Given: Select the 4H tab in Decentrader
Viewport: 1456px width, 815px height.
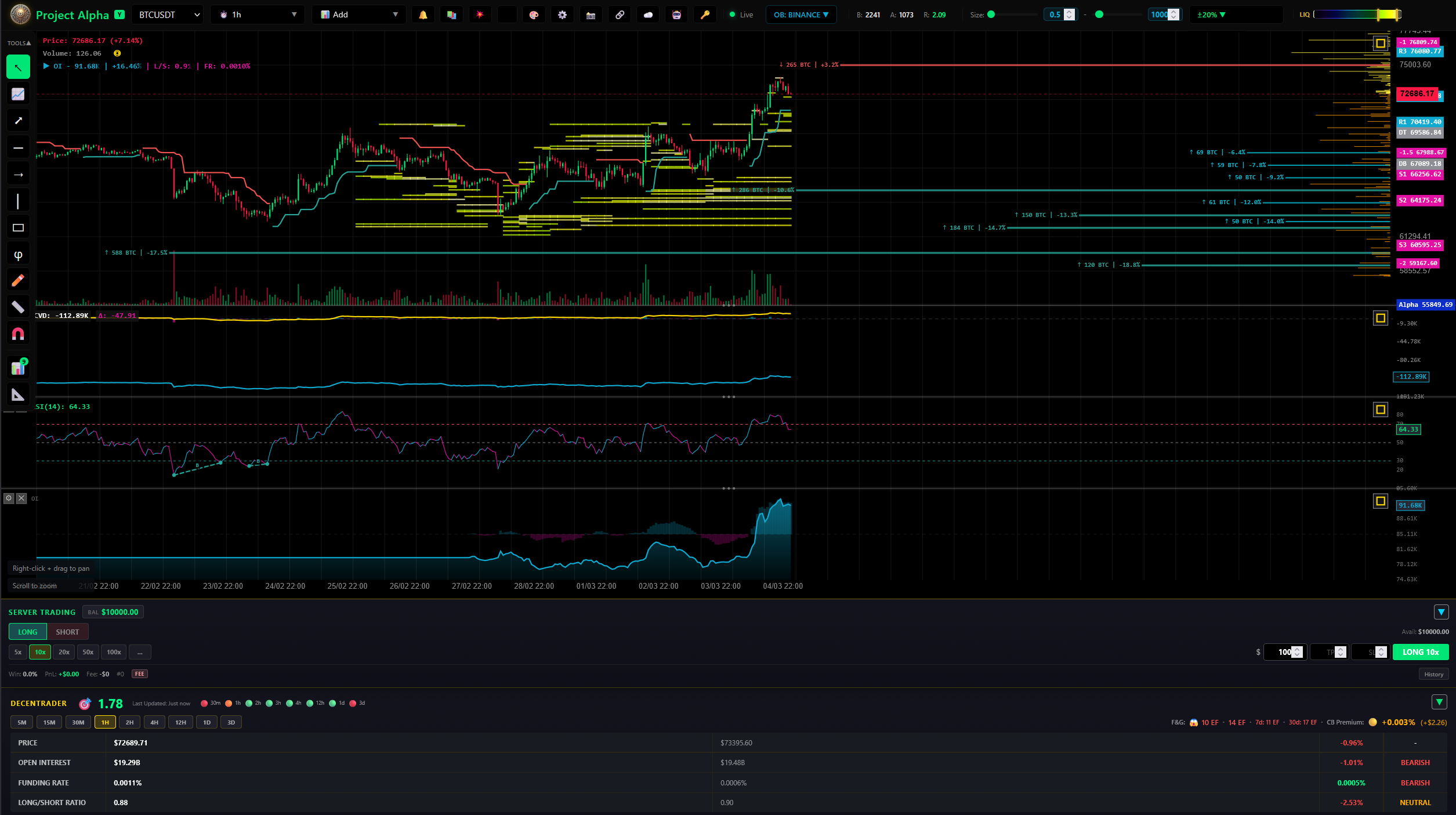Looking at the screenshot, I should [154, 722].
